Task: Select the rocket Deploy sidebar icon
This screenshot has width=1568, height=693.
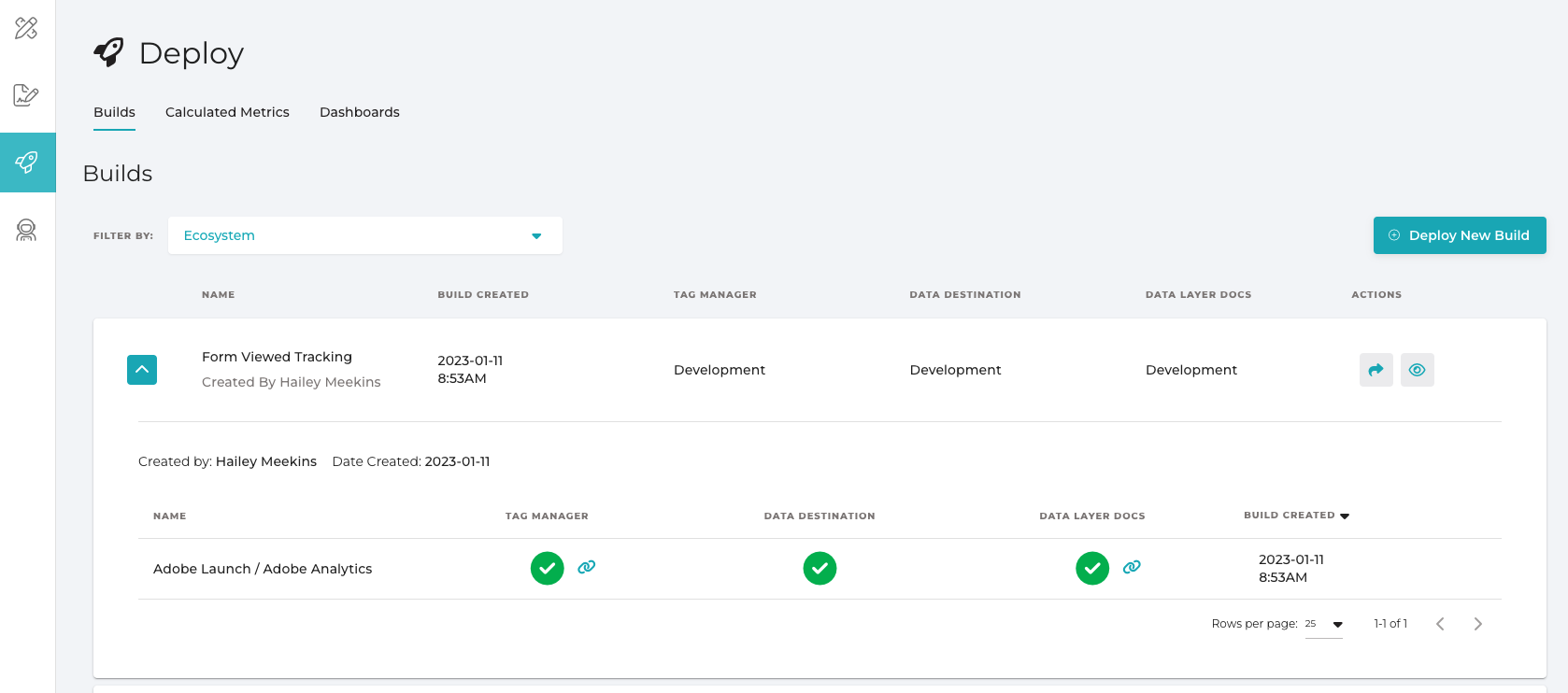Action: 27,163
